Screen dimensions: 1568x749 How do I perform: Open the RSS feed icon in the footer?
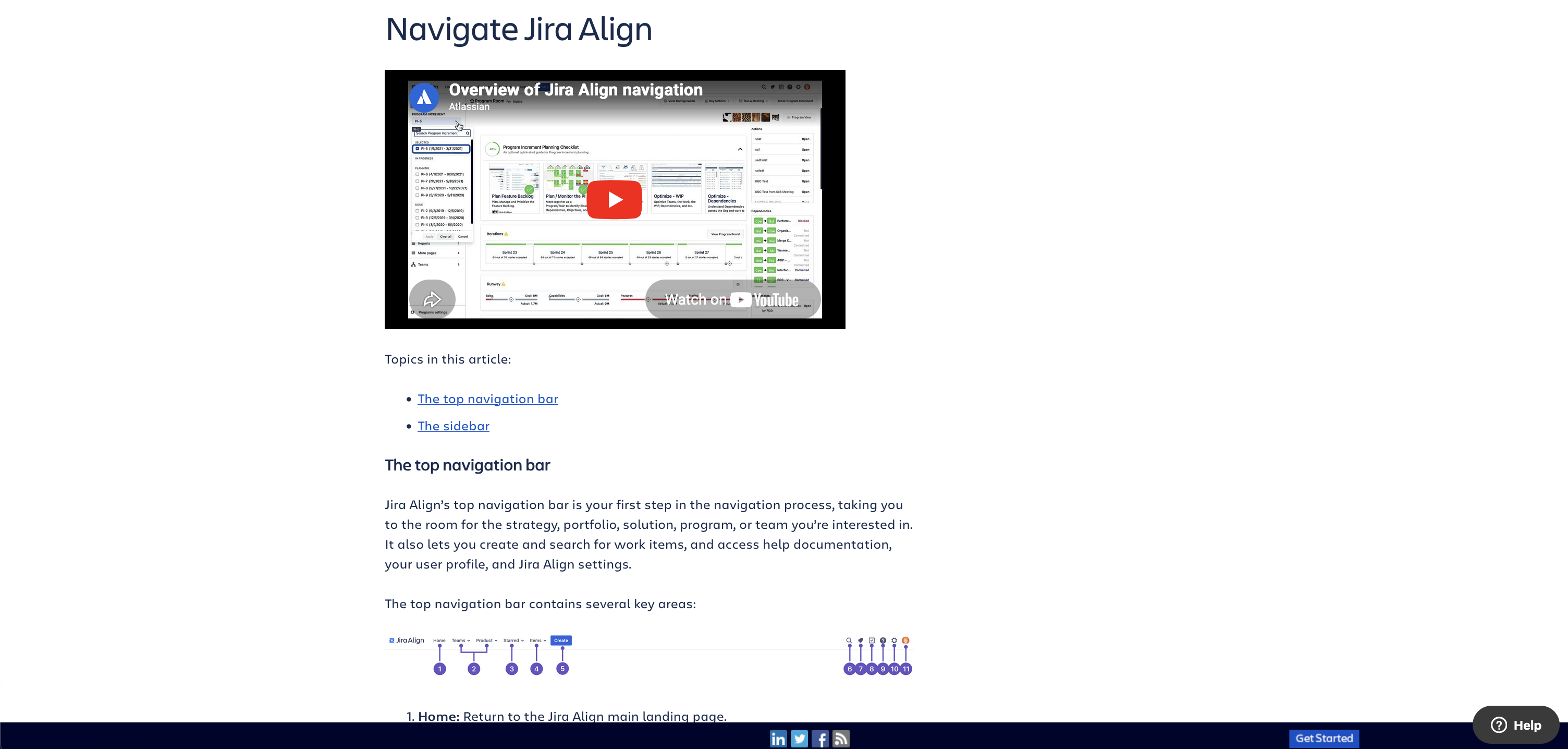[841, 739]
